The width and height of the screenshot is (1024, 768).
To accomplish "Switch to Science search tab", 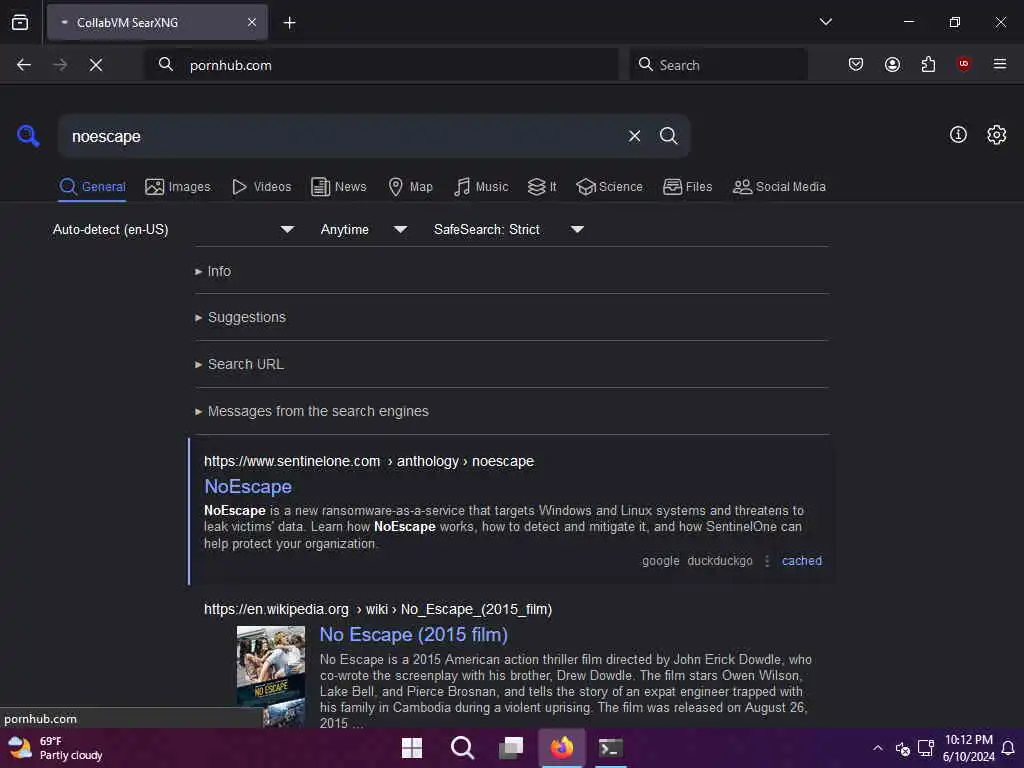I will (609, 187).
